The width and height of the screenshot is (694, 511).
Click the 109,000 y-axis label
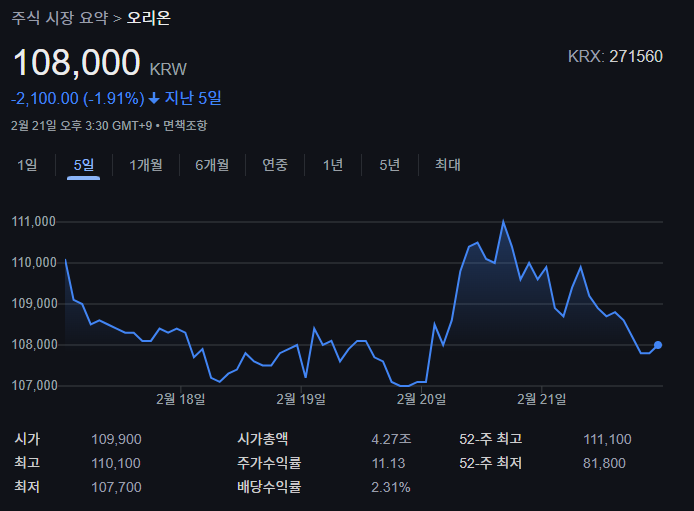34,304
